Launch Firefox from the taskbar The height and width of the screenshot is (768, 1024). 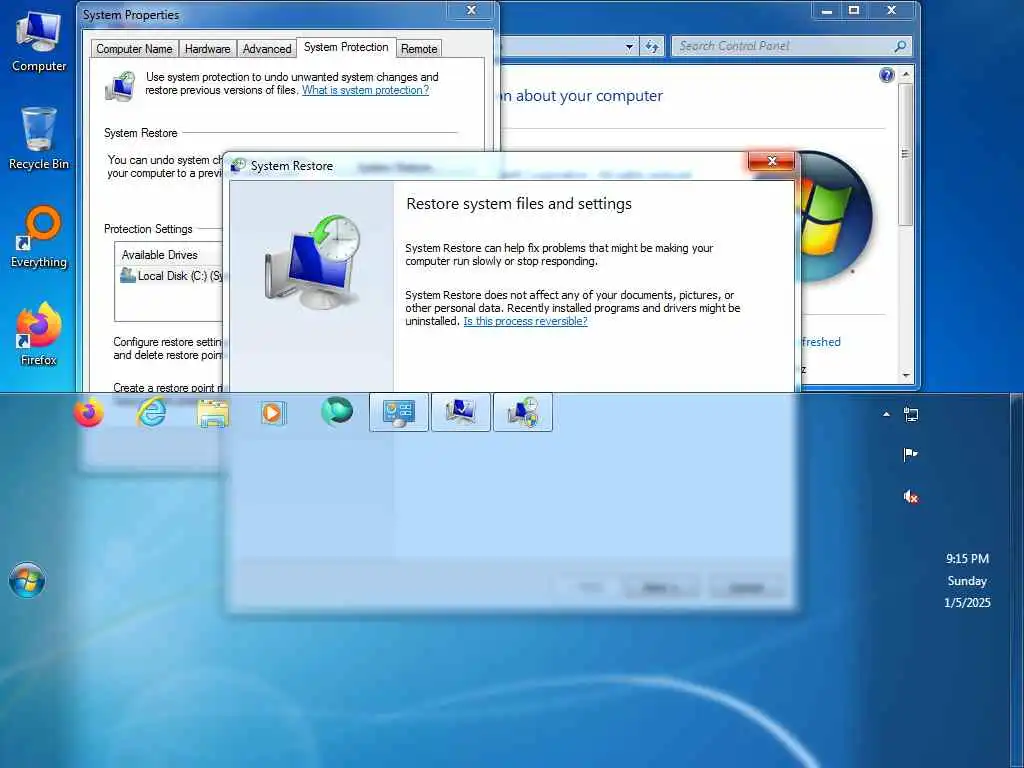[x=89, y=413]
